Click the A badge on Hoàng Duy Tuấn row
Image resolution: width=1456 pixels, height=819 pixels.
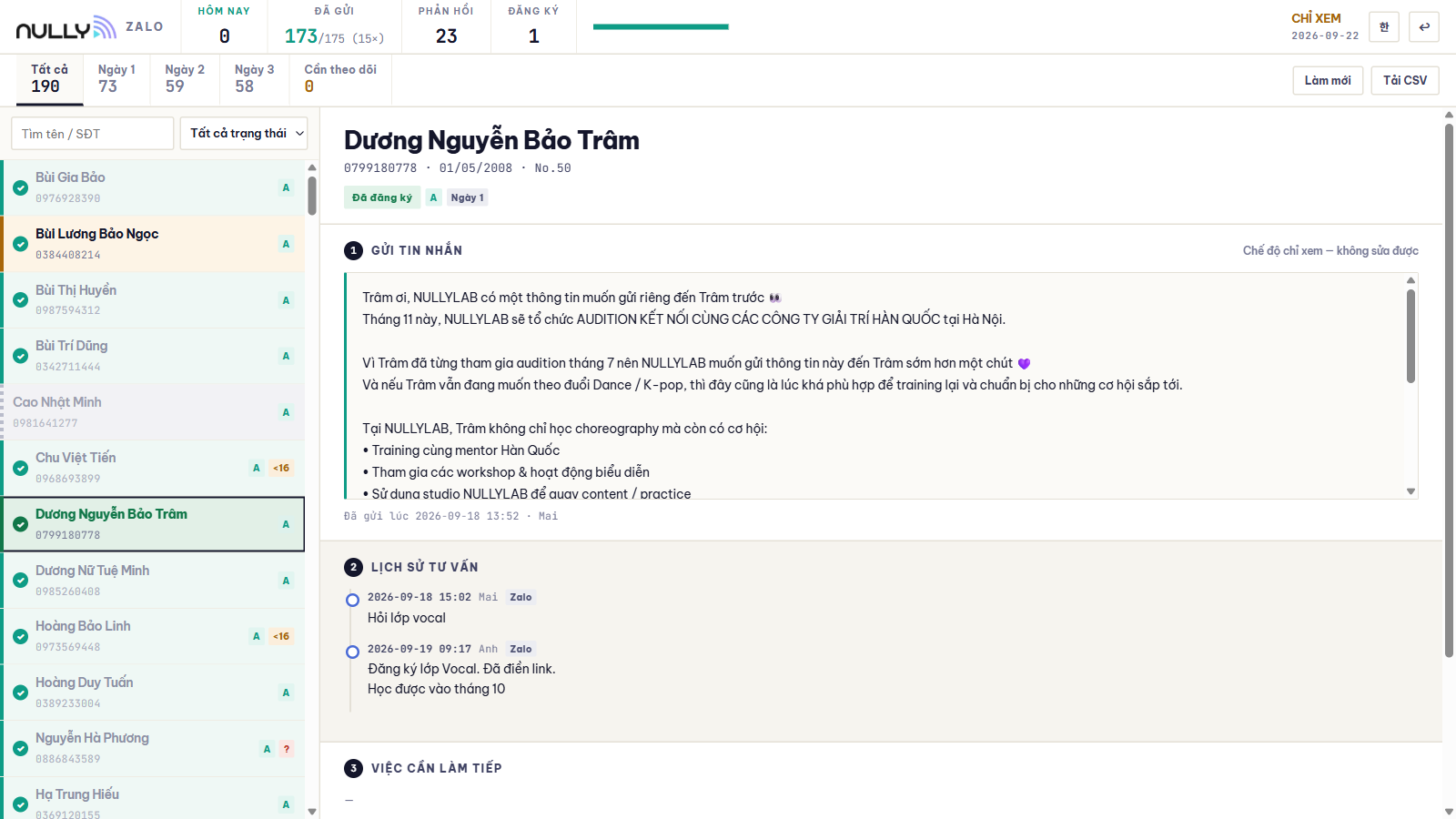point(286,693)
